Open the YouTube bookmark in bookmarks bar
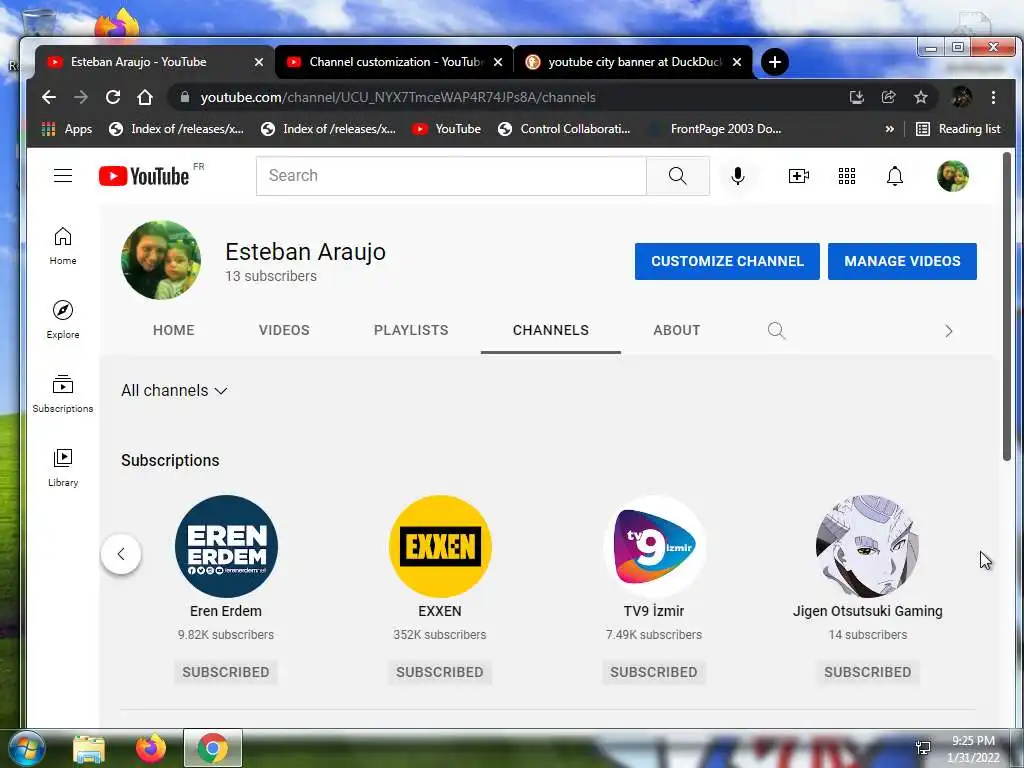This screenshot has width=1024, height=768. click(447, 129)
